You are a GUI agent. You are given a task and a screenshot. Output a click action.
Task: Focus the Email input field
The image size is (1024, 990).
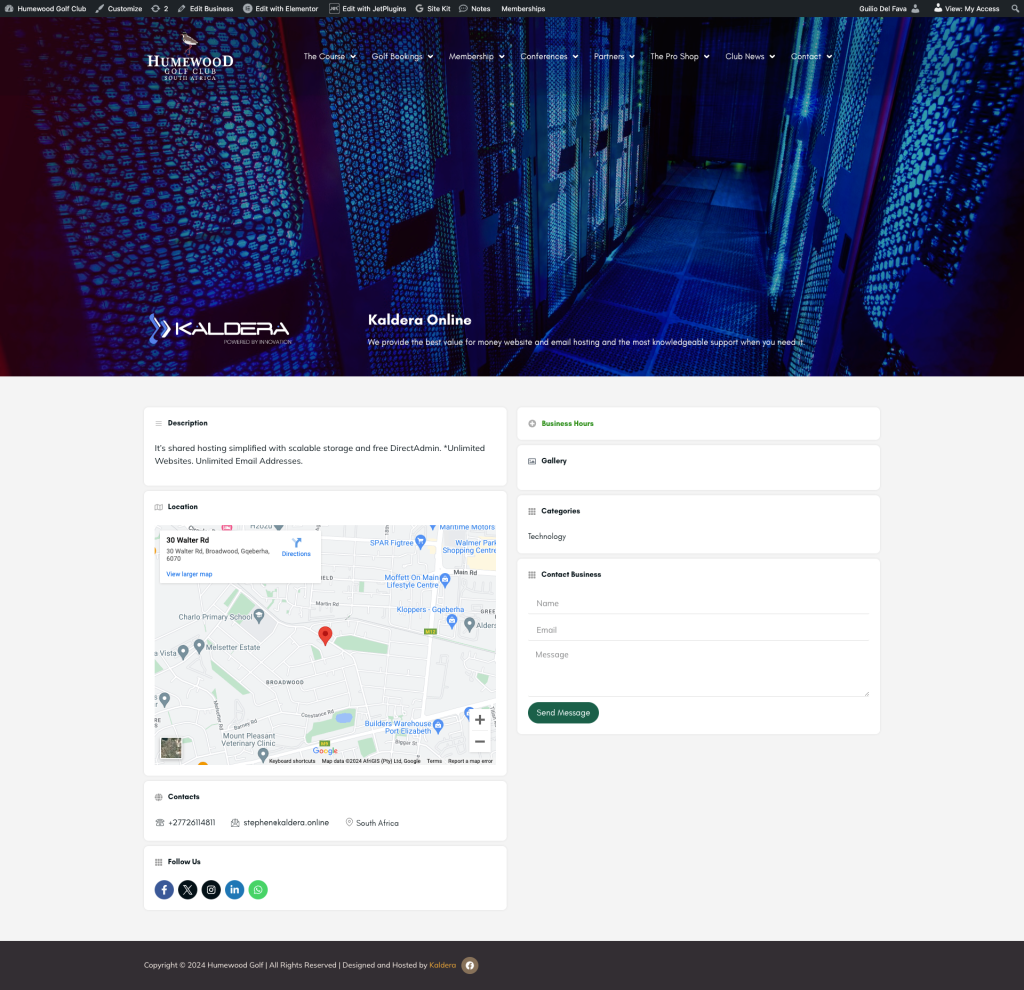[x=698, y=630]
